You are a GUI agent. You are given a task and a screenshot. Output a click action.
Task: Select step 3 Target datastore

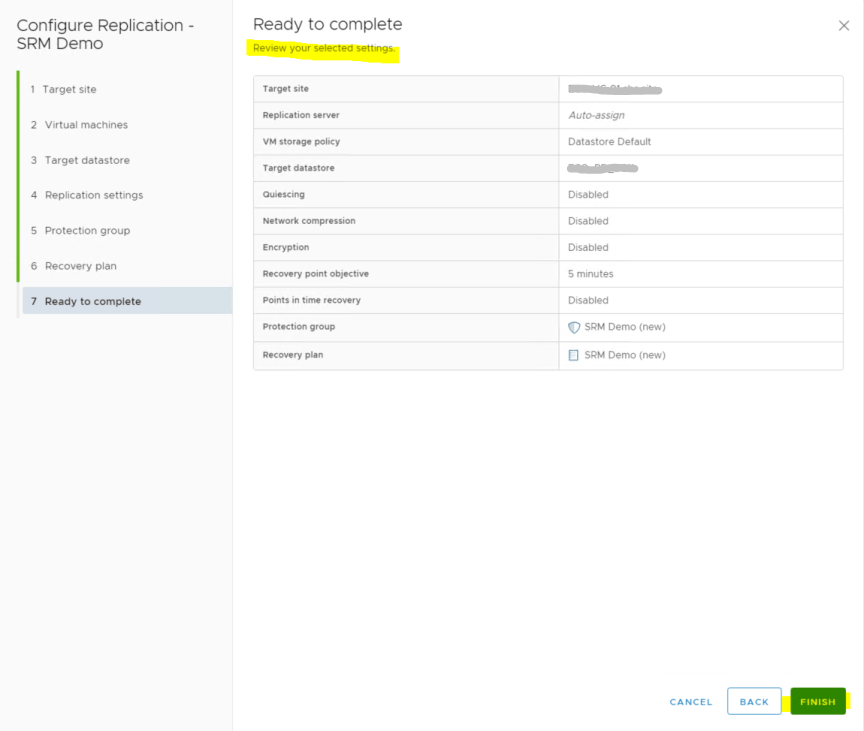coord(87,160)
